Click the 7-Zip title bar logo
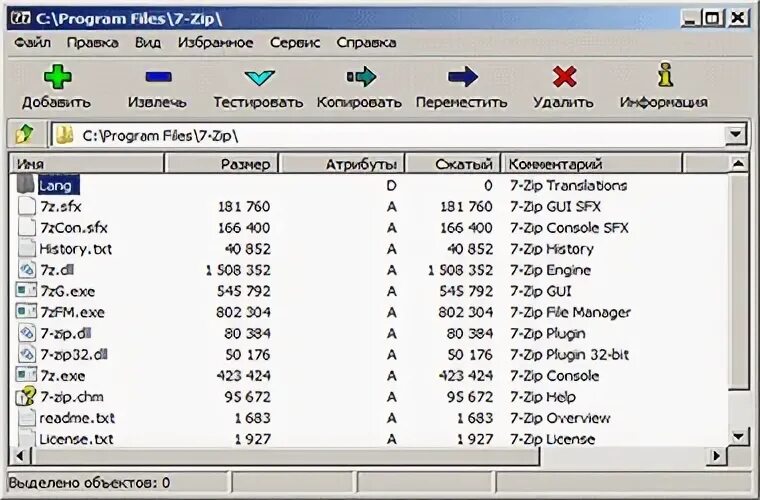The image size is (760, 500). point(21,18)
